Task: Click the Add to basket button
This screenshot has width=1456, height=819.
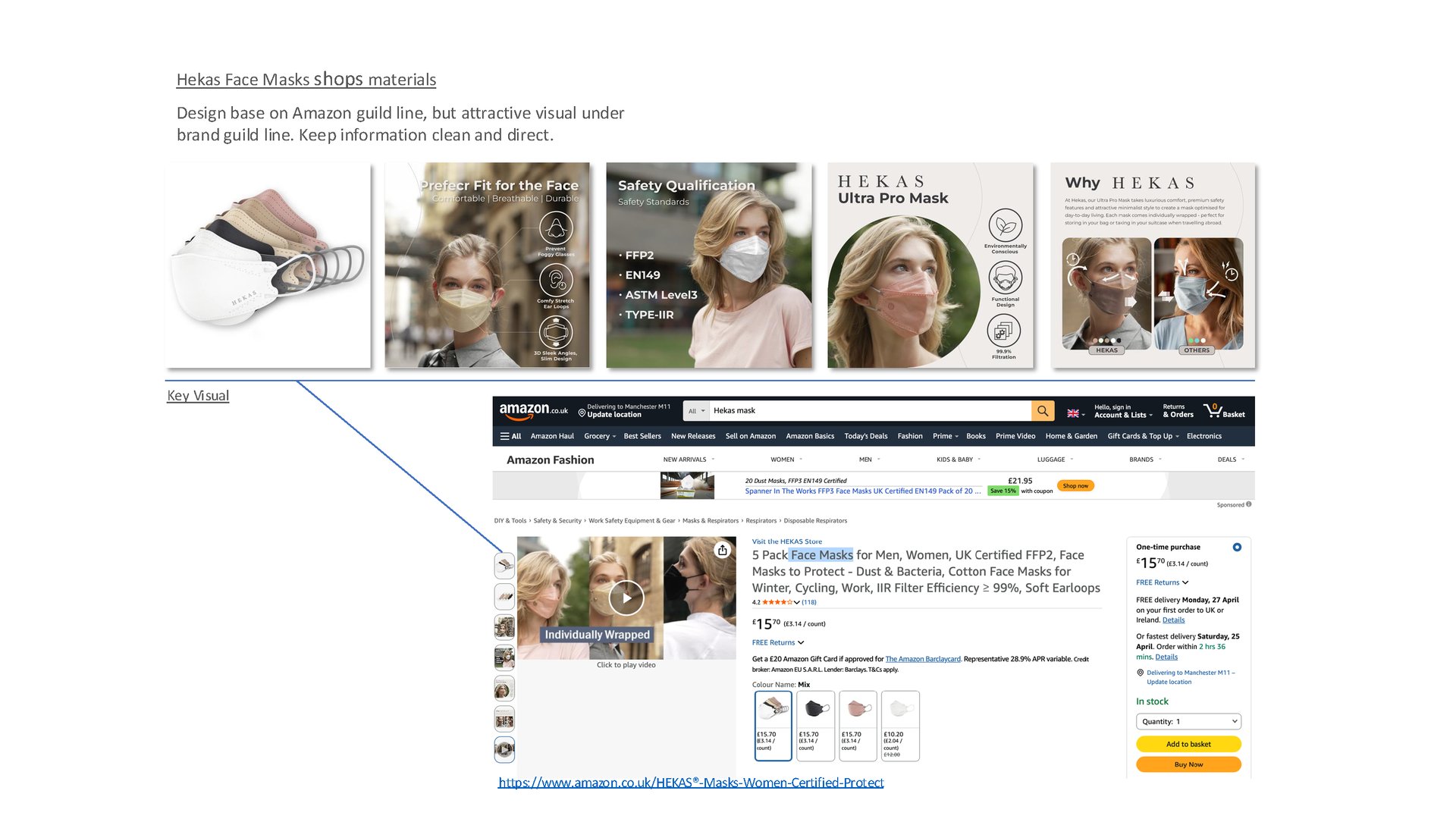Action: 1188,744
